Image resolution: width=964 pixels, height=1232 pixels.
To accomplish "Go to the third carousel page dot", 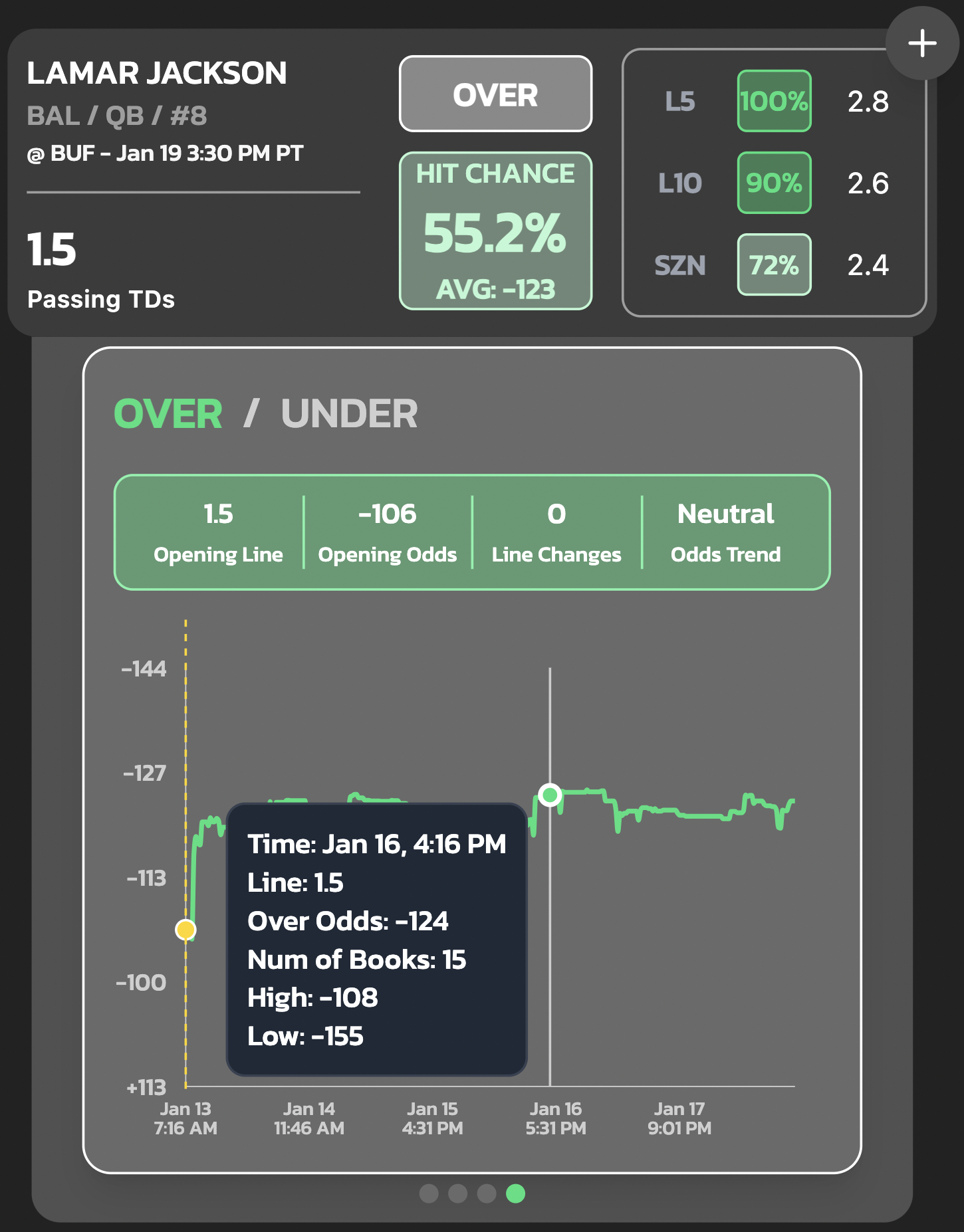I will 487,1193.
